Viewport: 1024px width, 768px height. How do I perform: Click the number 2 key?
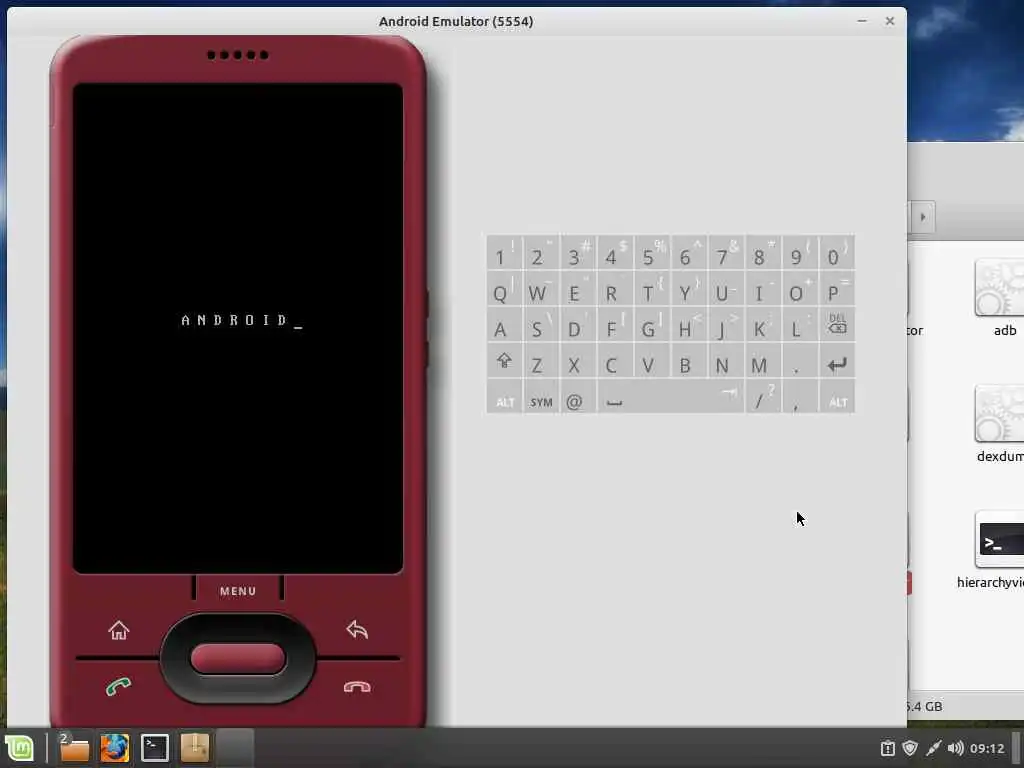[x=541, y=253]
